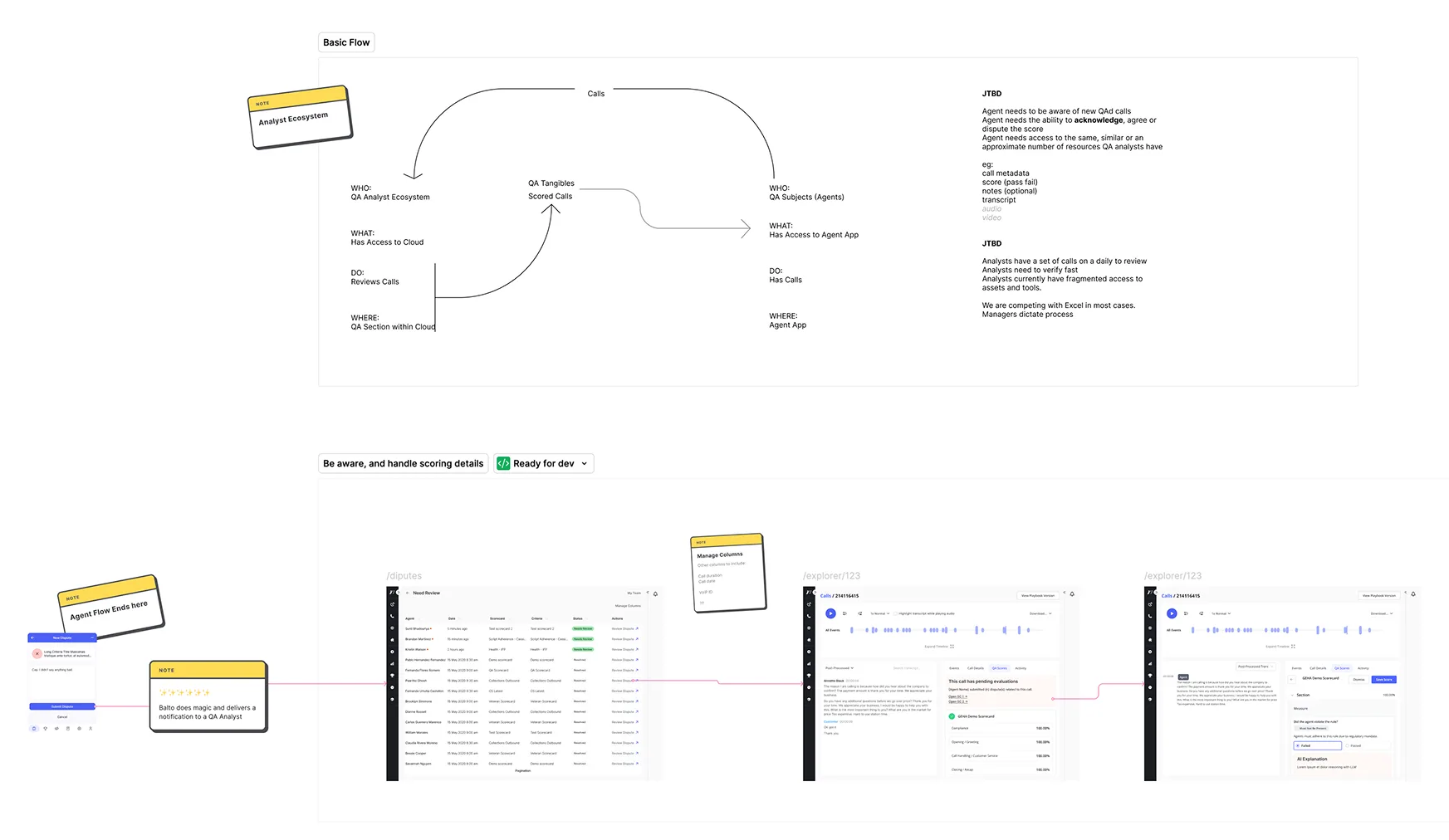Click the View Playbook Version button
The width and height of the screenshot is (1449, 840).
[1037, 595]
